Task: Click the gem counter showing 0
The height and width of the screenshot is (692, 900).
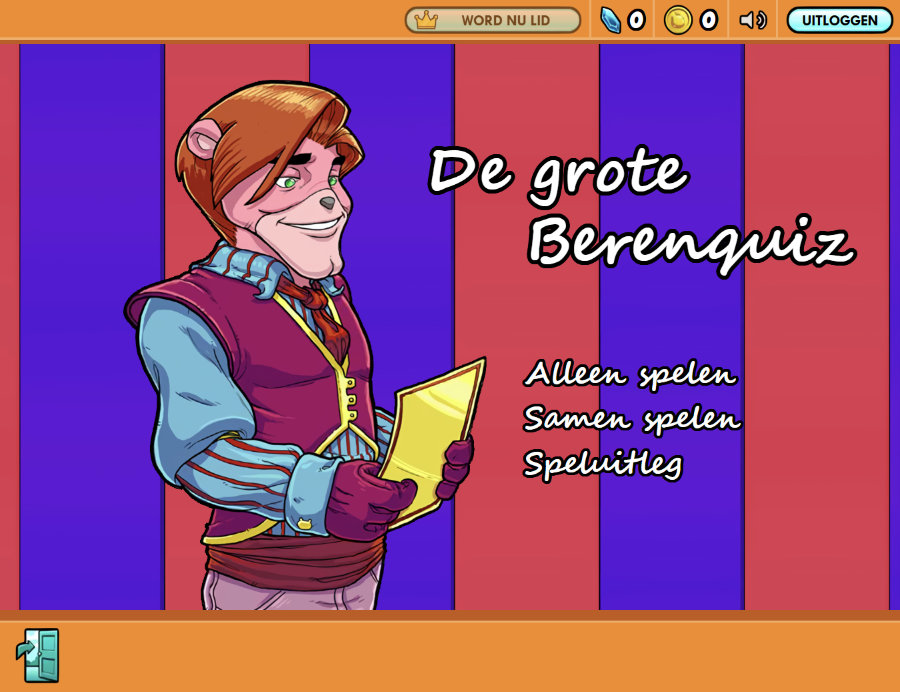Action: click(x=636, y=20)
